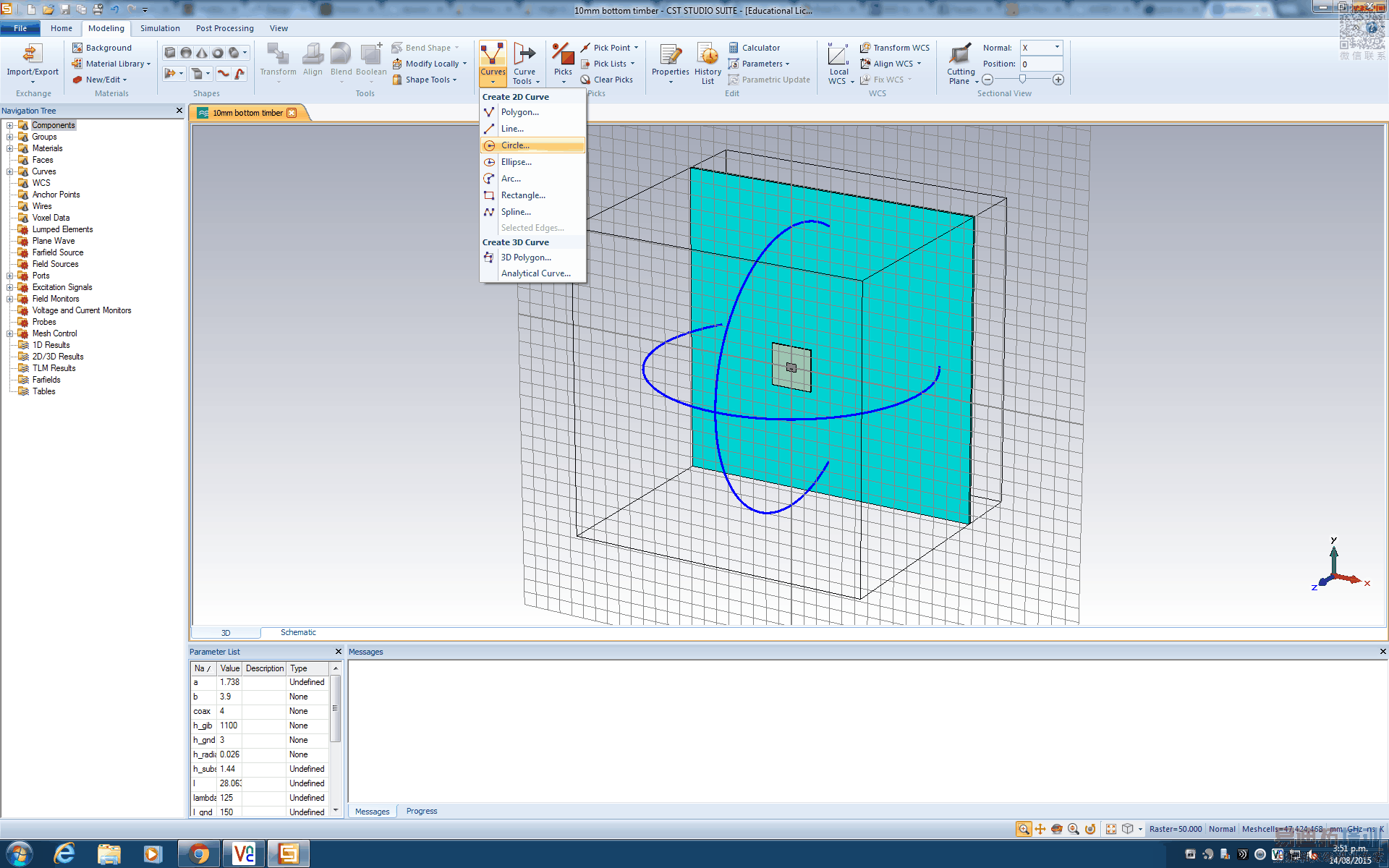The width and height of the screenshot is (1389, 868).
Task: Open VNC viewer from the taskbar
Action: (x=244, y=854)
